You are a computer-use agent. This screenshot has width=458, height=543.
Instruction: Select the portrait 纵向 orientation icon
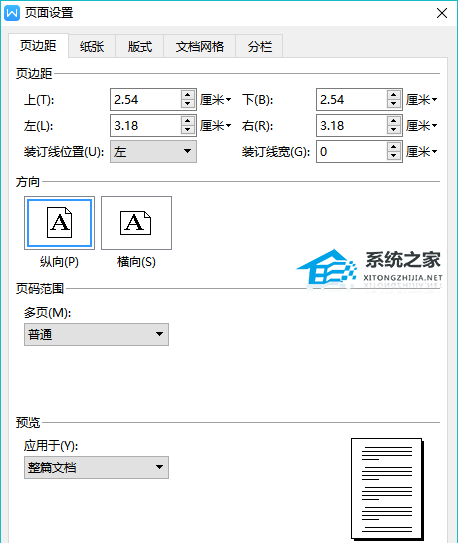coord(59,223)
